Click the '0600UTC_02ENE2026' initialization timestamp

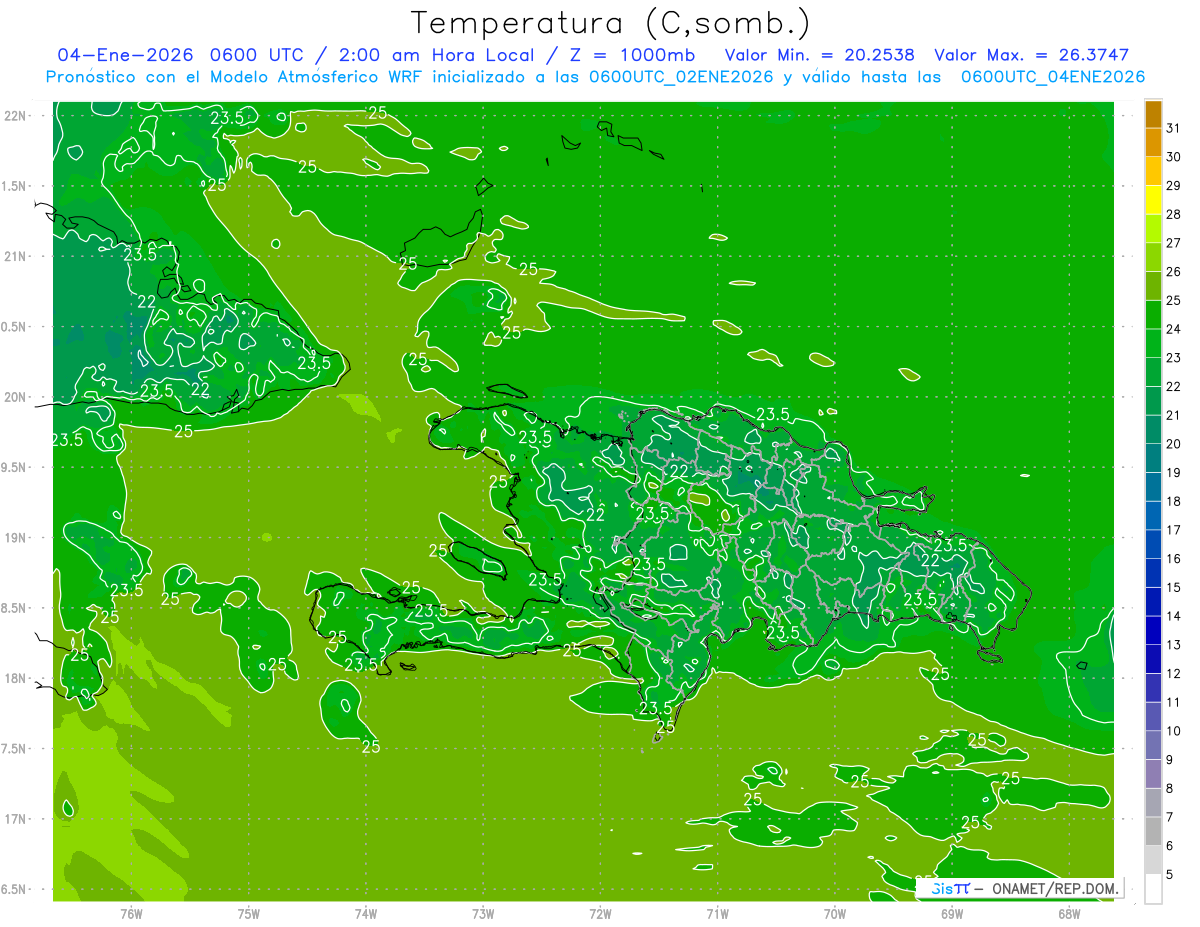tap(681, 77)
